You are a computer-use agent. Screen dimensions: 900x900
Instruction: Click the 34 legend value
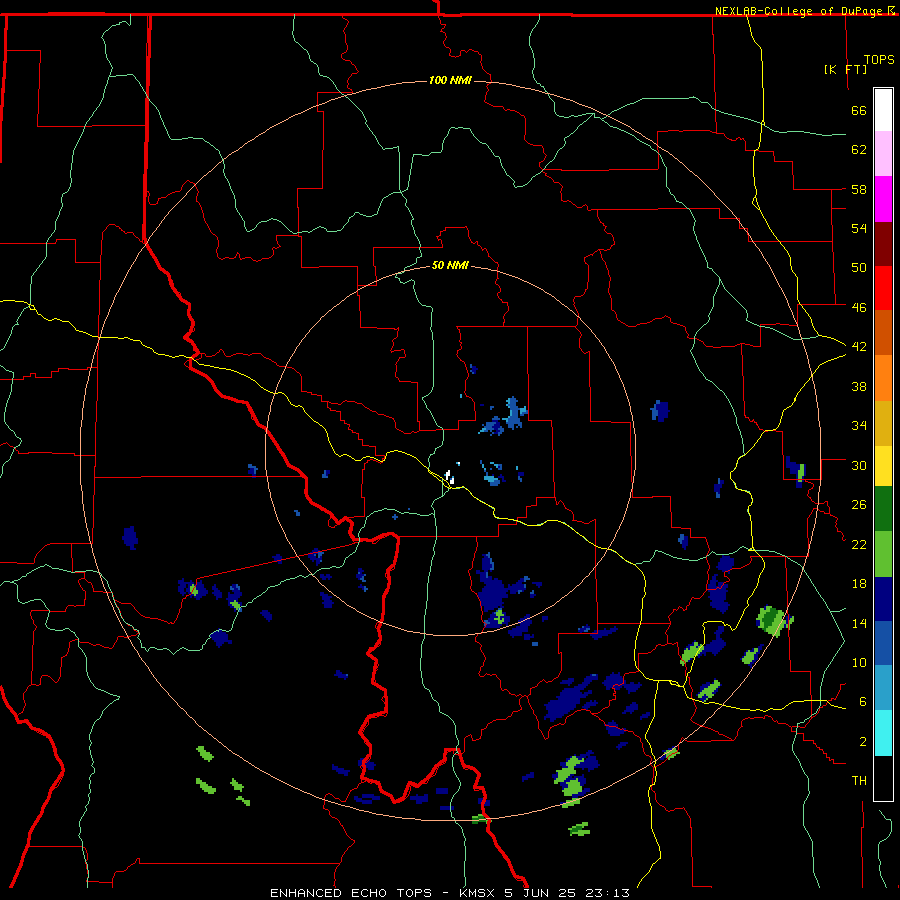[x=859, y=426]
